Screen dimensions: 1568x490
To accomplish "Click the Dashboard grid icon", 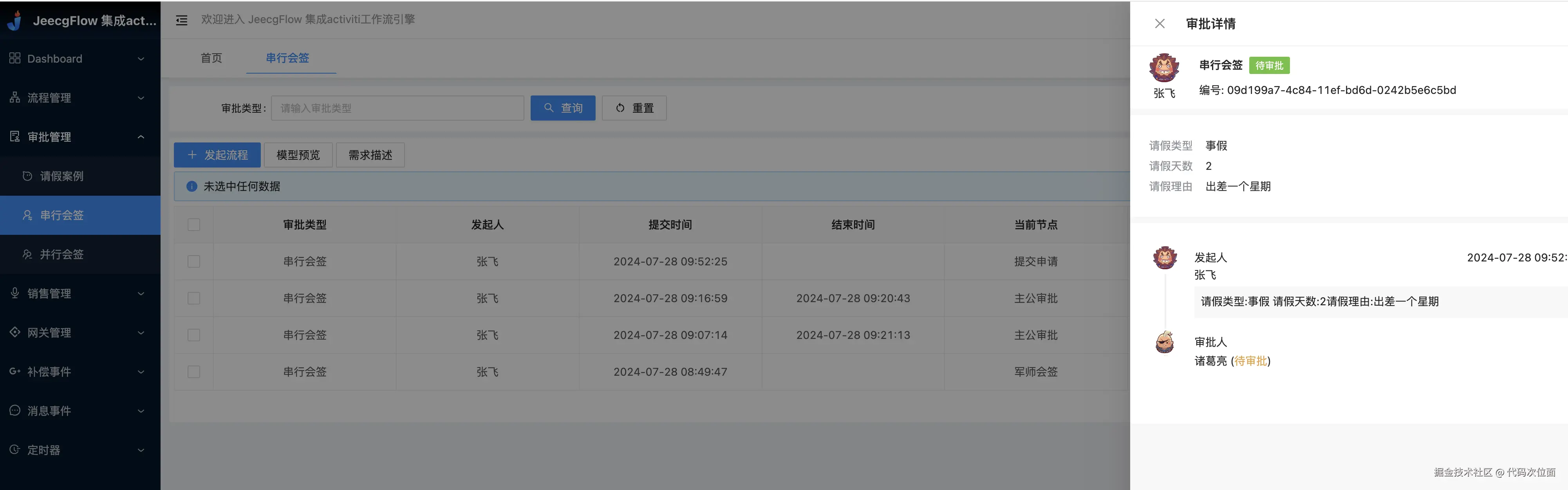I will (15, 58).
